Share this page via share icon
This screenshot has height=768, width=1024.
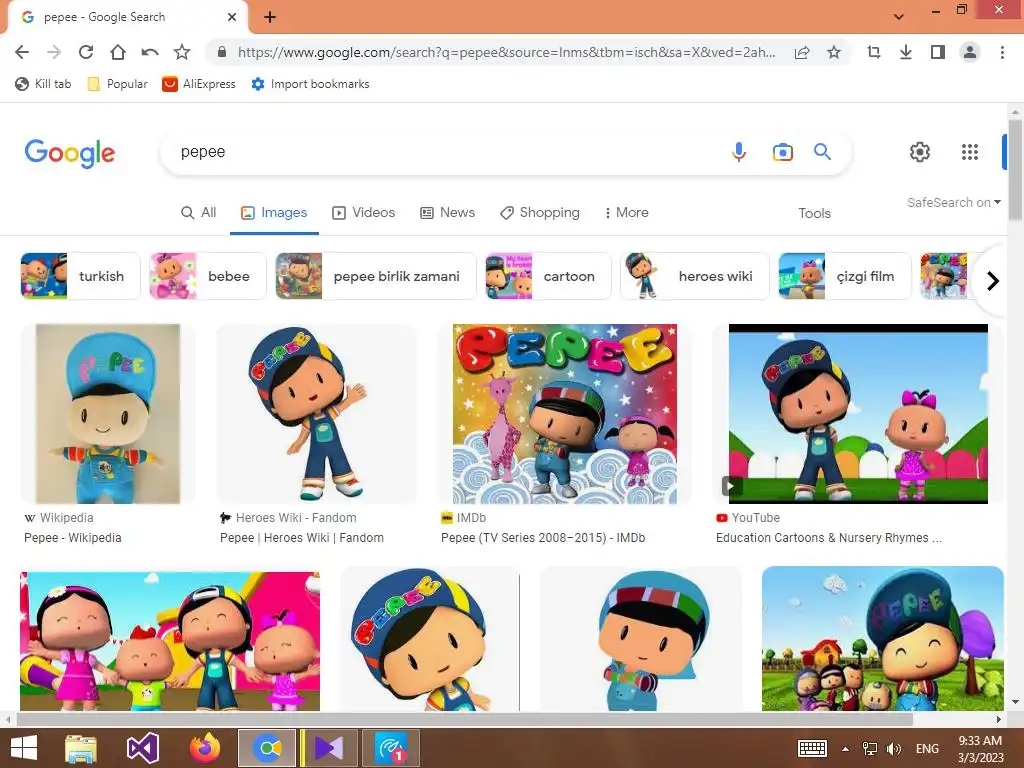(802, 52)
